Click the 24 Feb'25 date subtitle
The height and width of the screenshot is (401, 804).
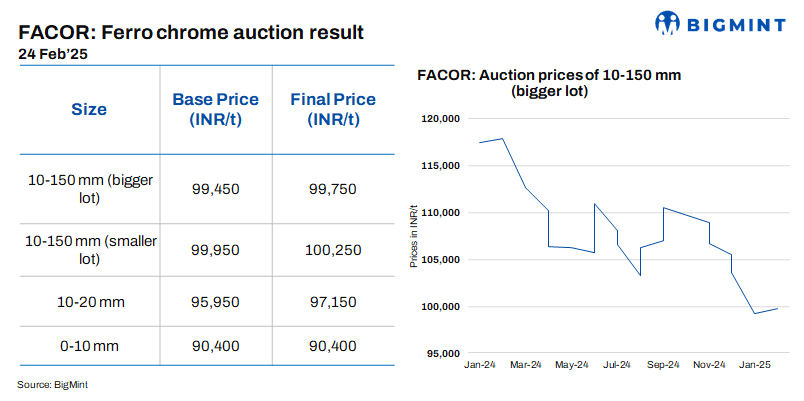[x=51, y=55]
